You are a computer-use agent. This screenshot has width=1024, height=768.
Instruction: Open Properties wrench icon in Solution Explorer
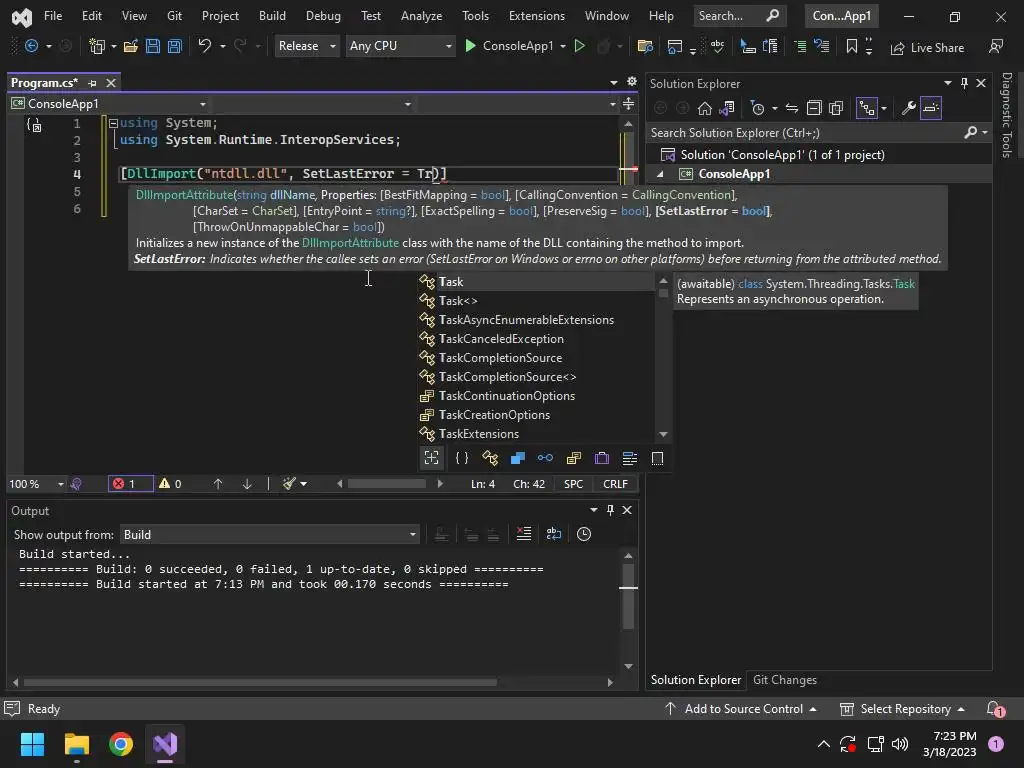coord(908,108)
